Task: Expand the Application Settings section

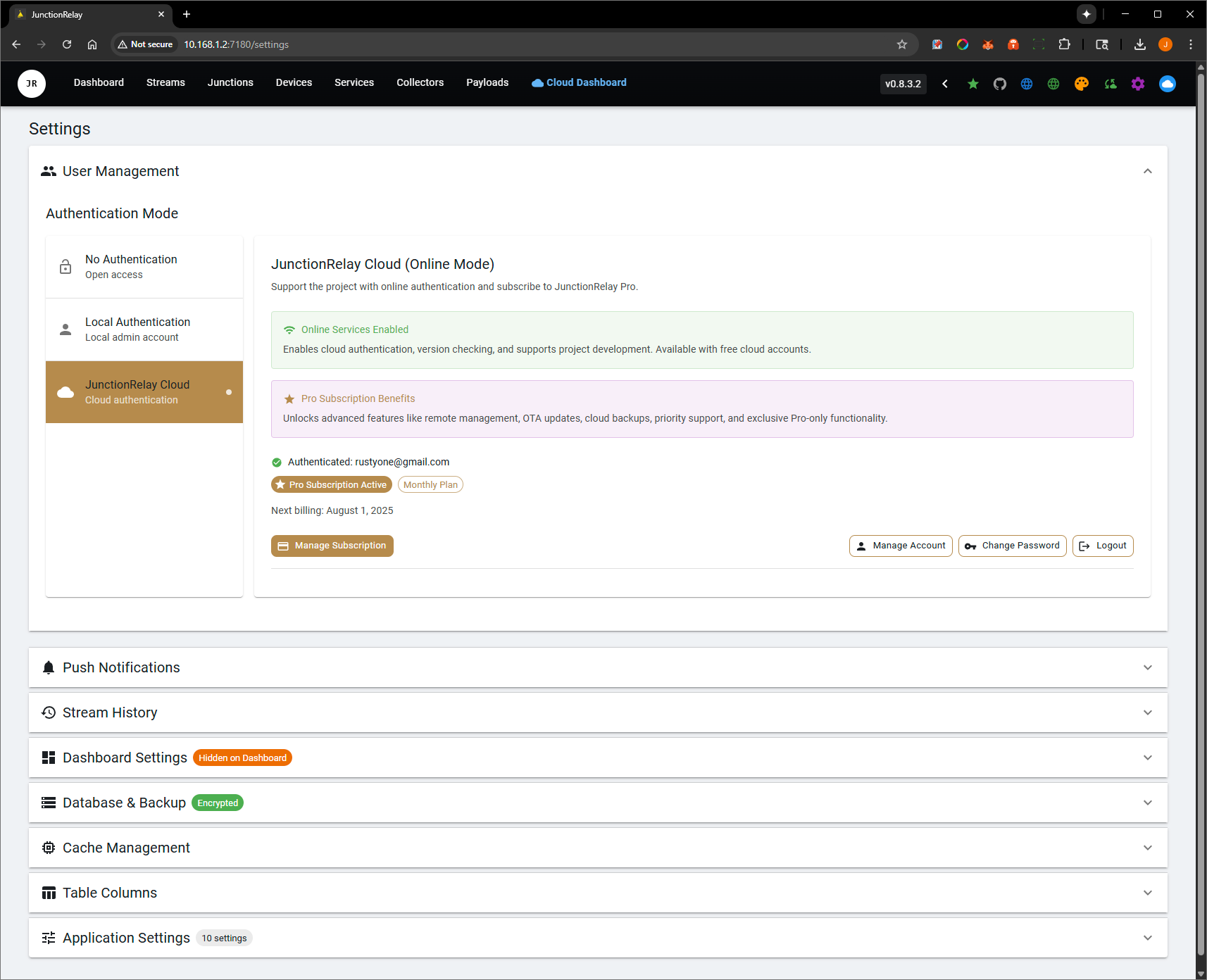Action: pyautogui.click(x=598, y=938)
